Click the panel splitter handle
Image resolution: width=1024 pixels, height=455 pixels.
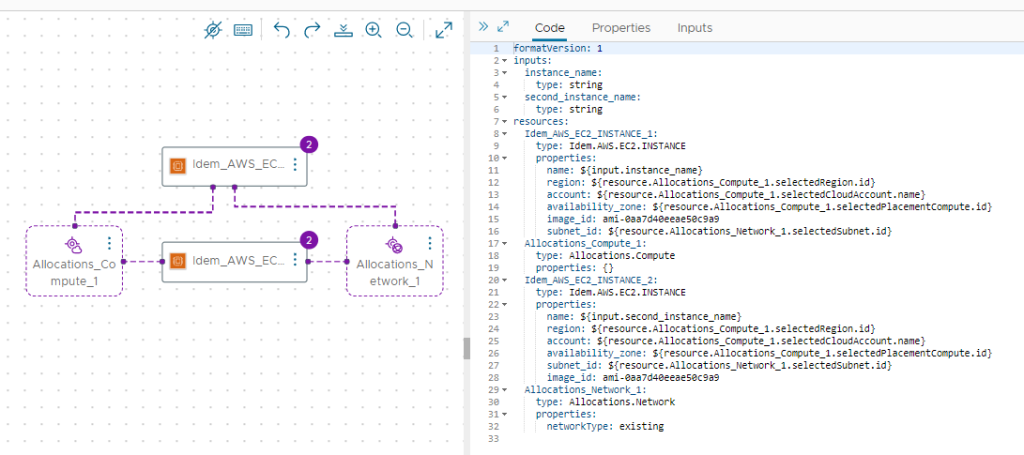[465, 347]
